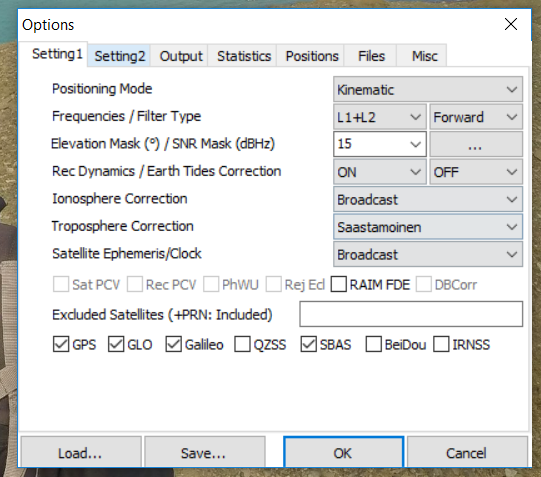Click the SNR Mask ellipsis button

(476, 144)
